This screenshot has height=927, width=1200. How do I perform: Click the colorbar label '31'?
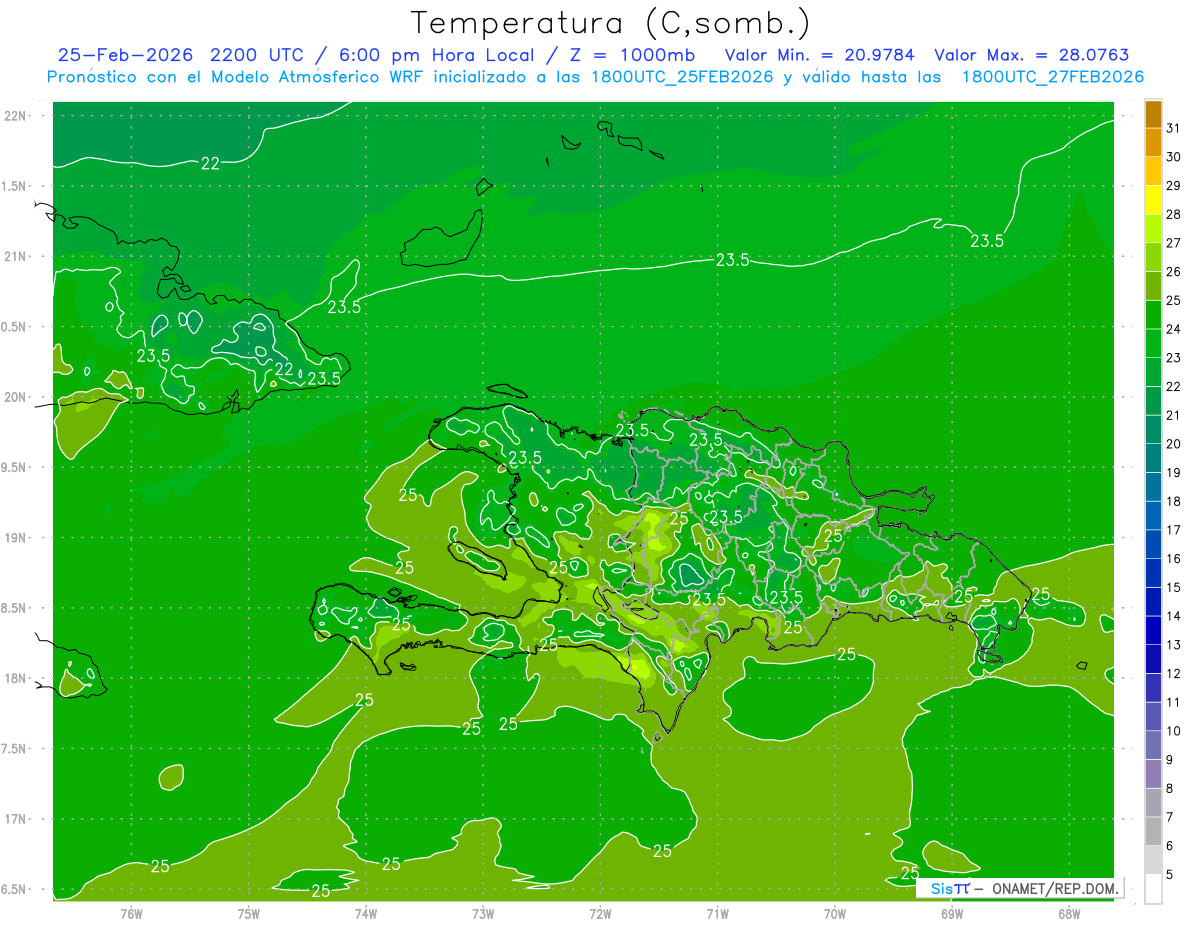tap(1173, 127)
